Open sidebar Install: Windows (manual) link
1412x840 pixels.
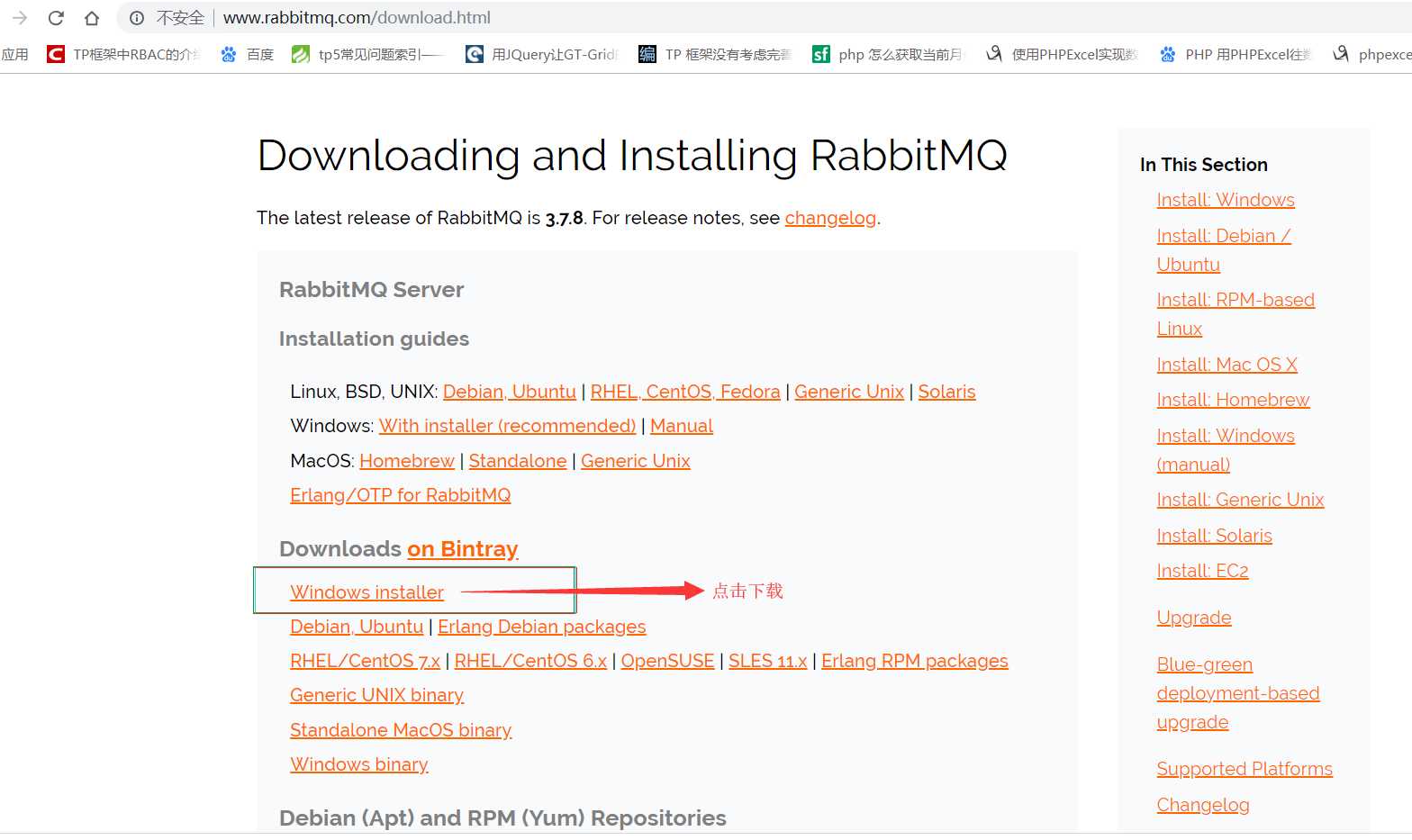click(x=1226, y=450)
